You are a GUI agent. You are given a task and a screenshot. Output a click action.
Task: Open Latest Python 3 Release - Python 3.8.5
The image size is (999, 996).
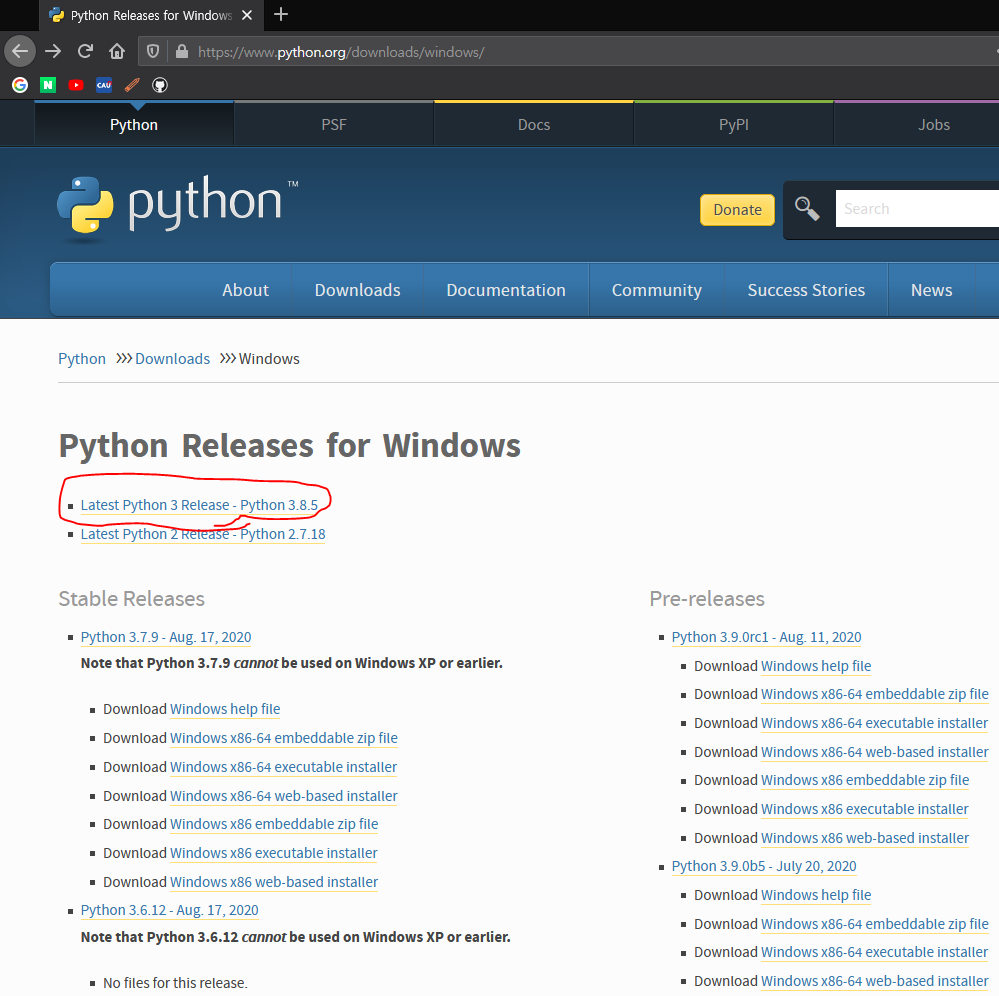tap(199, 505)
